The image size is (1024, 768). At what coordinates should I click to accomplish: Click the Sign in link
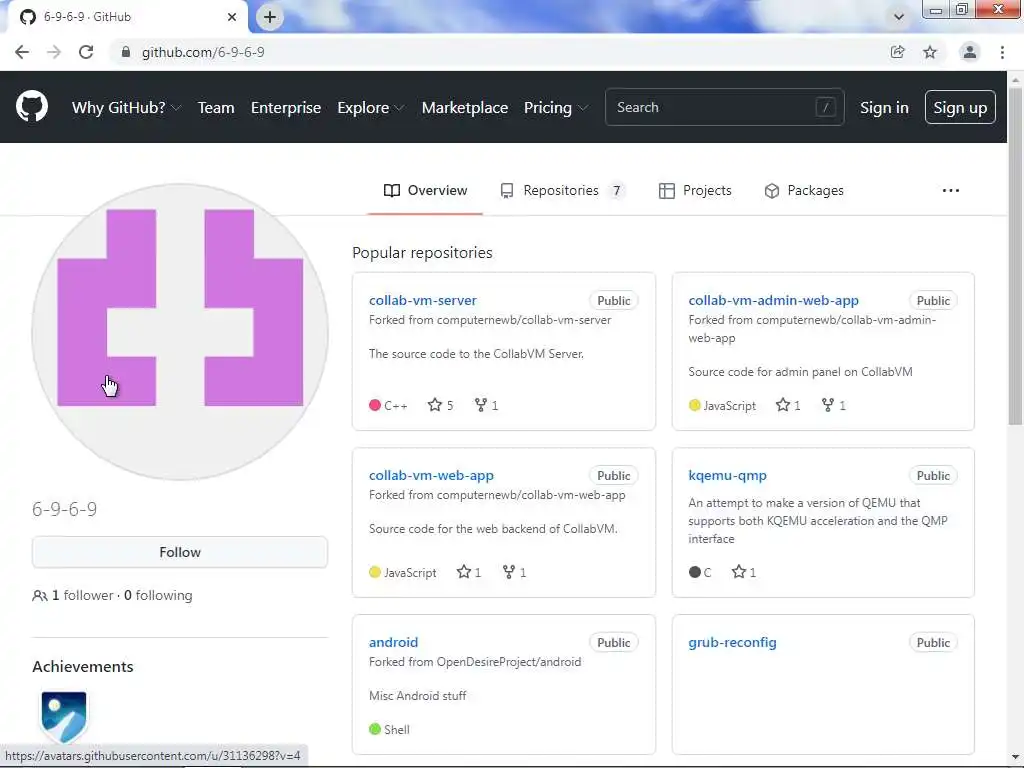coord(884,108)
